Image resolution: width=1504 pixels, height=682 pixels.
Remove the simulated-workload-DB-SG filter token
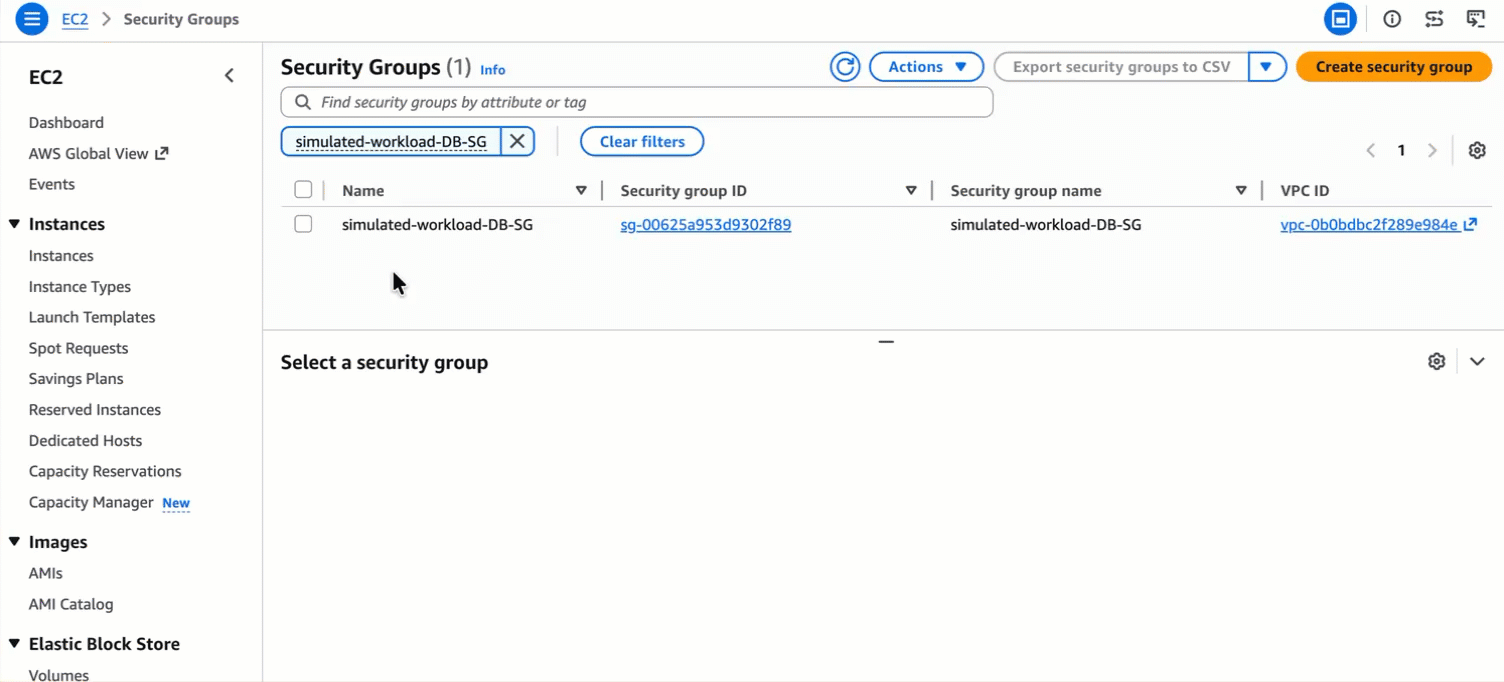click(x=517, y=141)
